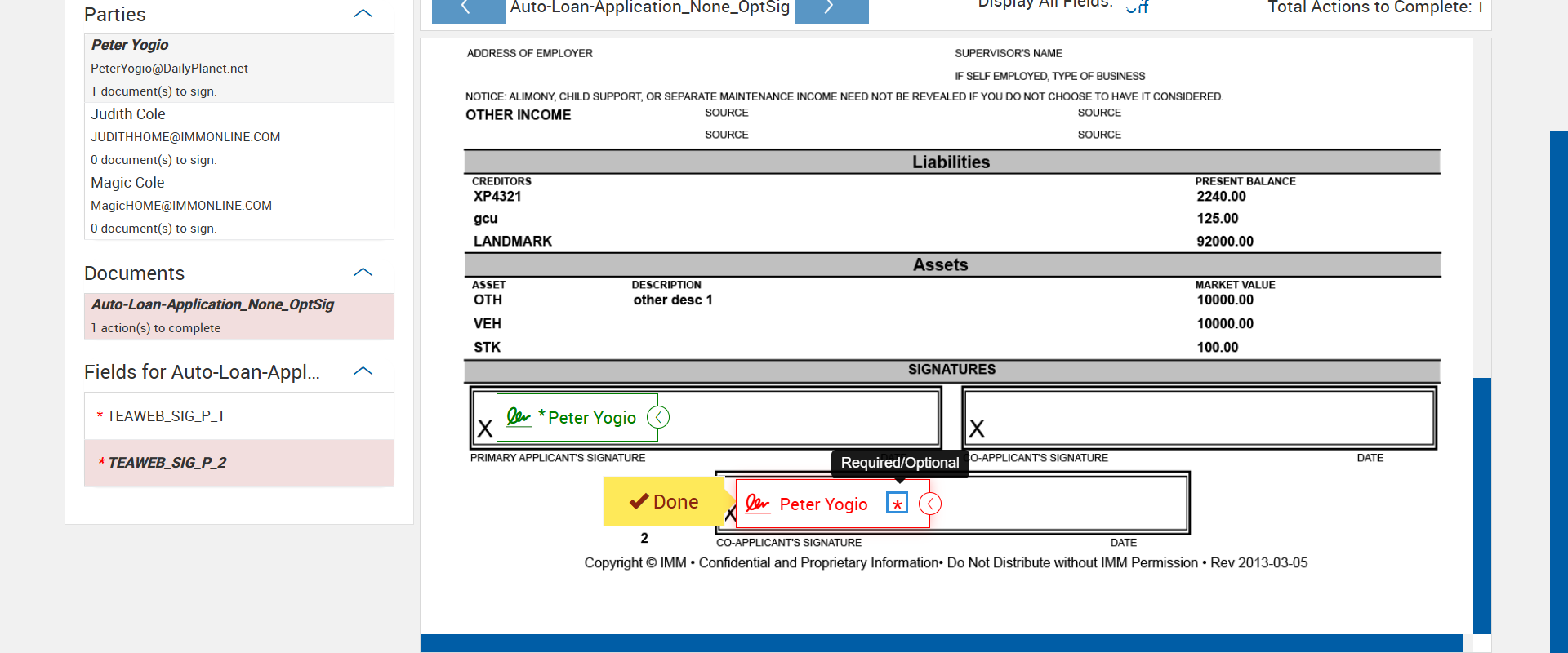Click Magic Cole's "0 document(s) to sign" text
Image resolution: width=1568 pixels, height=653 pixels.
click(154, 229)
